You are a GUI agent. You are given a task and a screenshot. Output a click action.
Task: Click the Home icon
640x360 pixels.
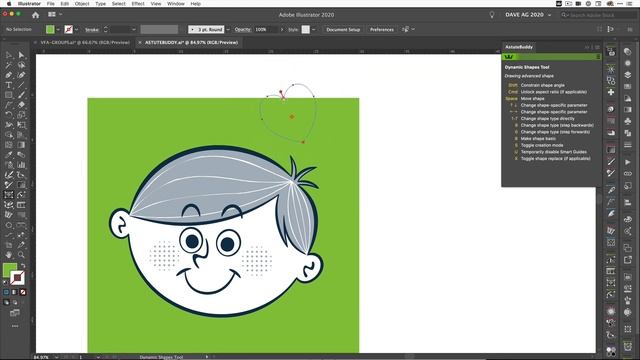click(36, 15)
